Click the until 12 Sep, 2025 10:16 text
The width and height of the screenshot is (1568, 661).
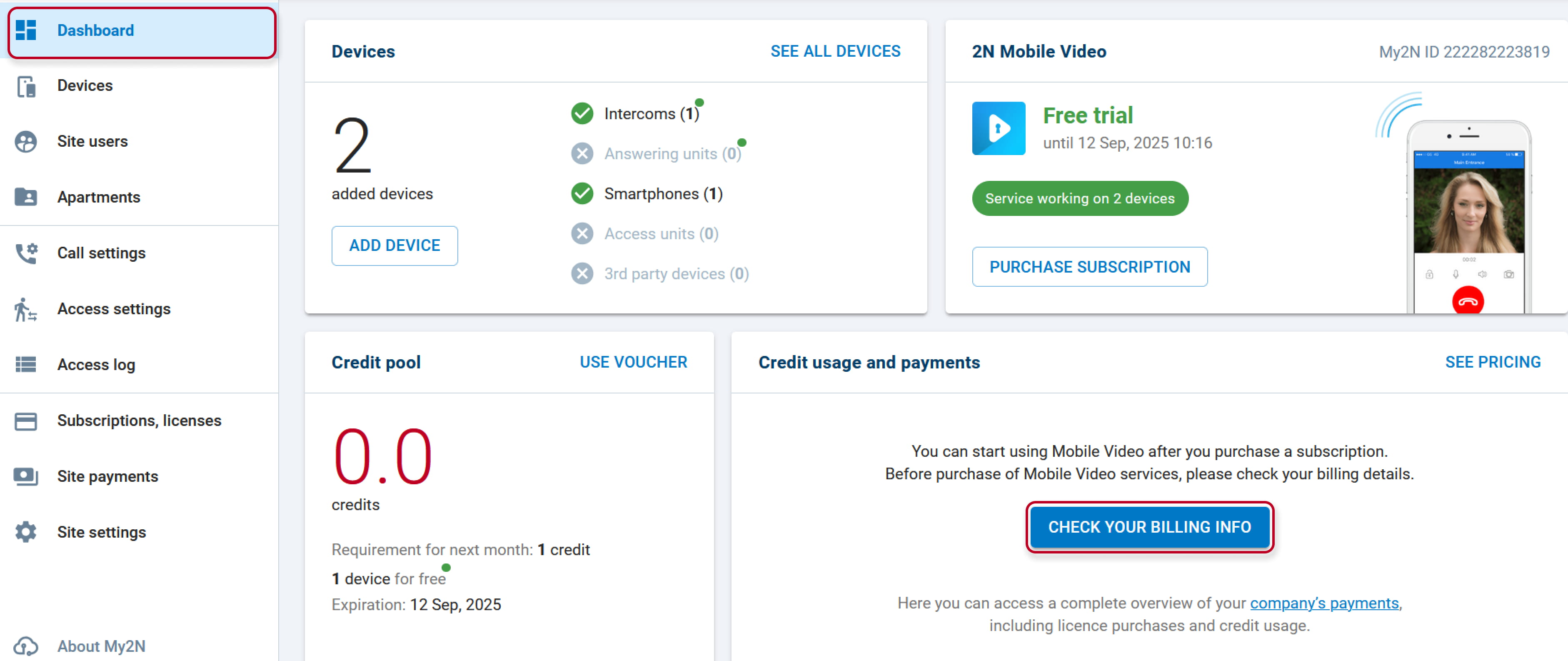coord(1127,143)
